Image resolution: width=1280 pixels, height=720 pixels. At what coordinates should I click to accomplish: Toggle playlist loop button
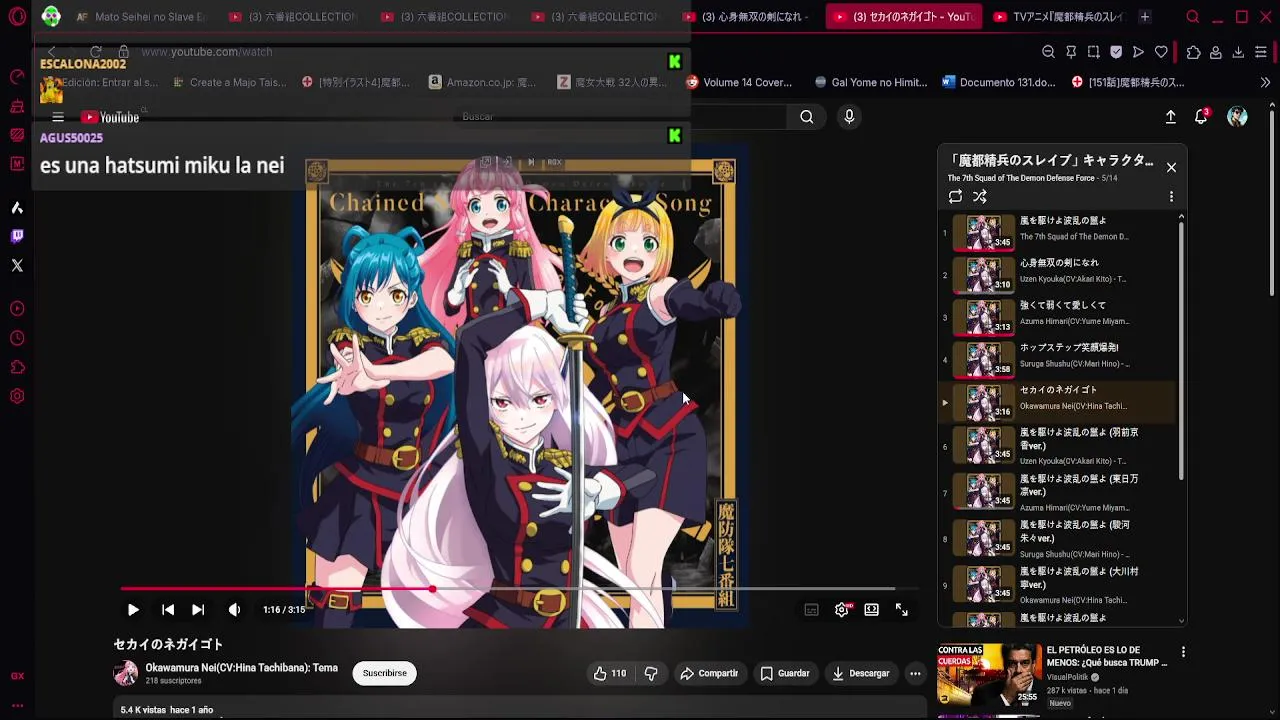click(x=955, y=197)
